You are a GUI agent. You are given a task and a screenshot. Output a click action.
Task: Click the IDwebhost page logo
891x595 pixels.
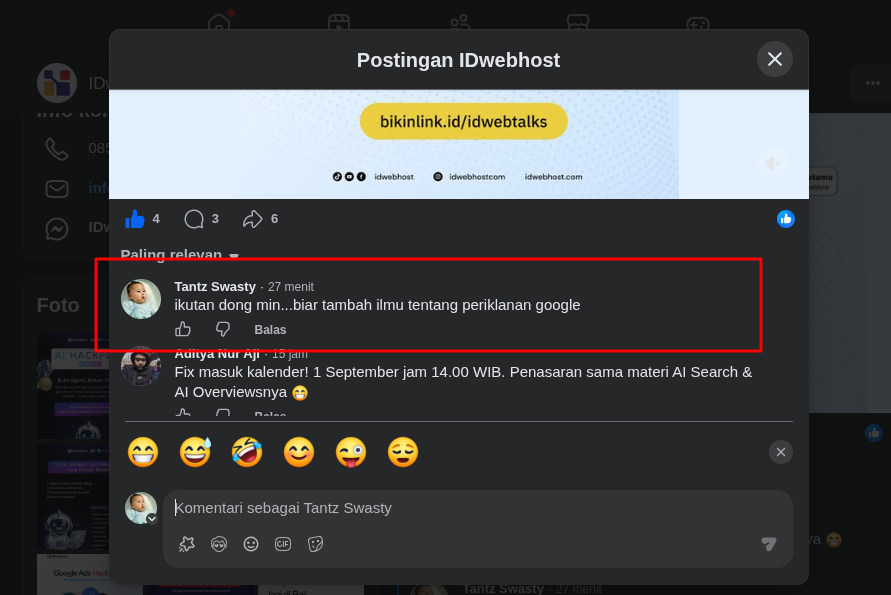[x=57, y=82]
